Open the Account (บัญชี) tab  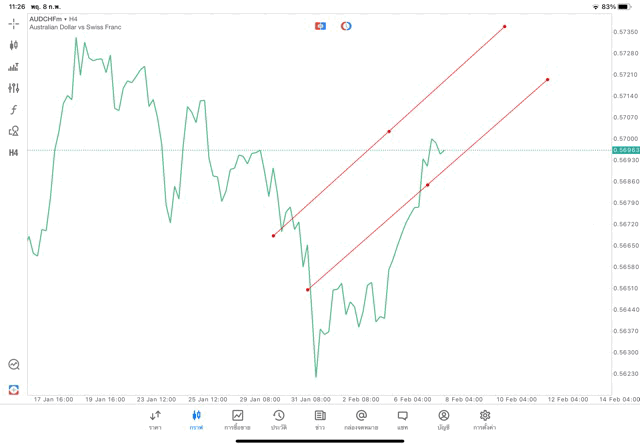443,420
